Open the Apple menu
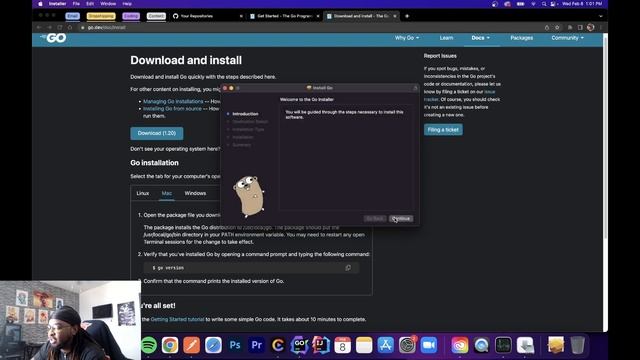This screenshot has height=360, width=640. pyautogui.click(x=40, y=4)
